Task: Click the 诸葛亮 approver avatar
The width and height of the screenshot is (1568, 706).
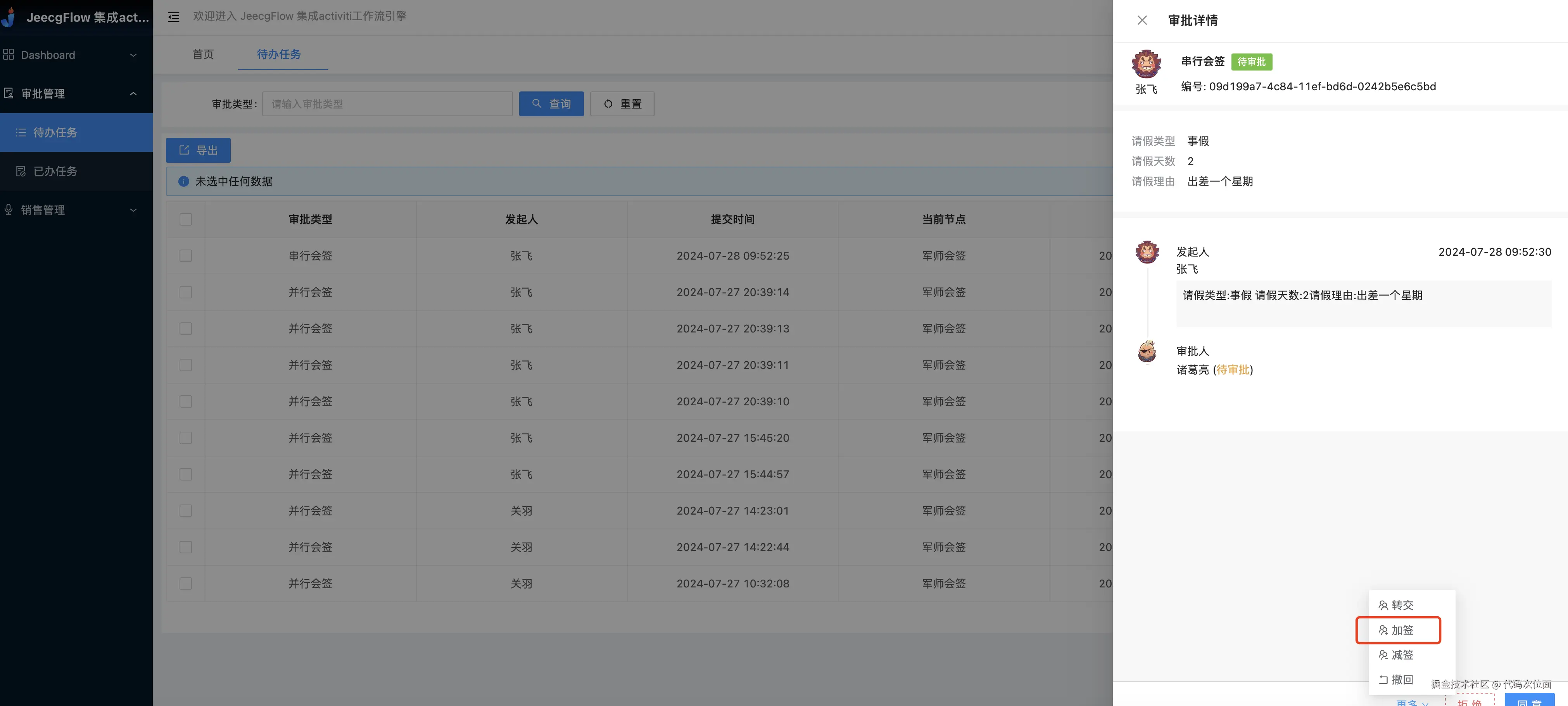Action: 1147,351
